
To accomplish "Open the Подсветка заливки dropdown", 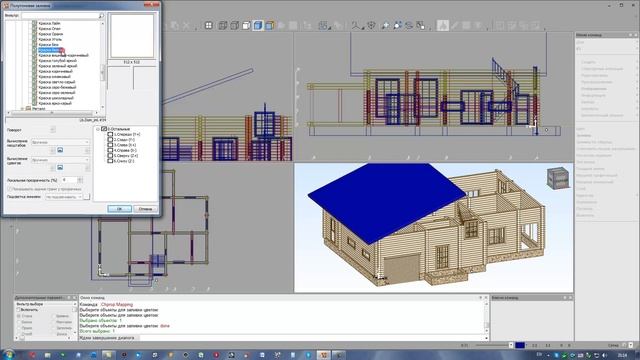I will tap(63, 197).
